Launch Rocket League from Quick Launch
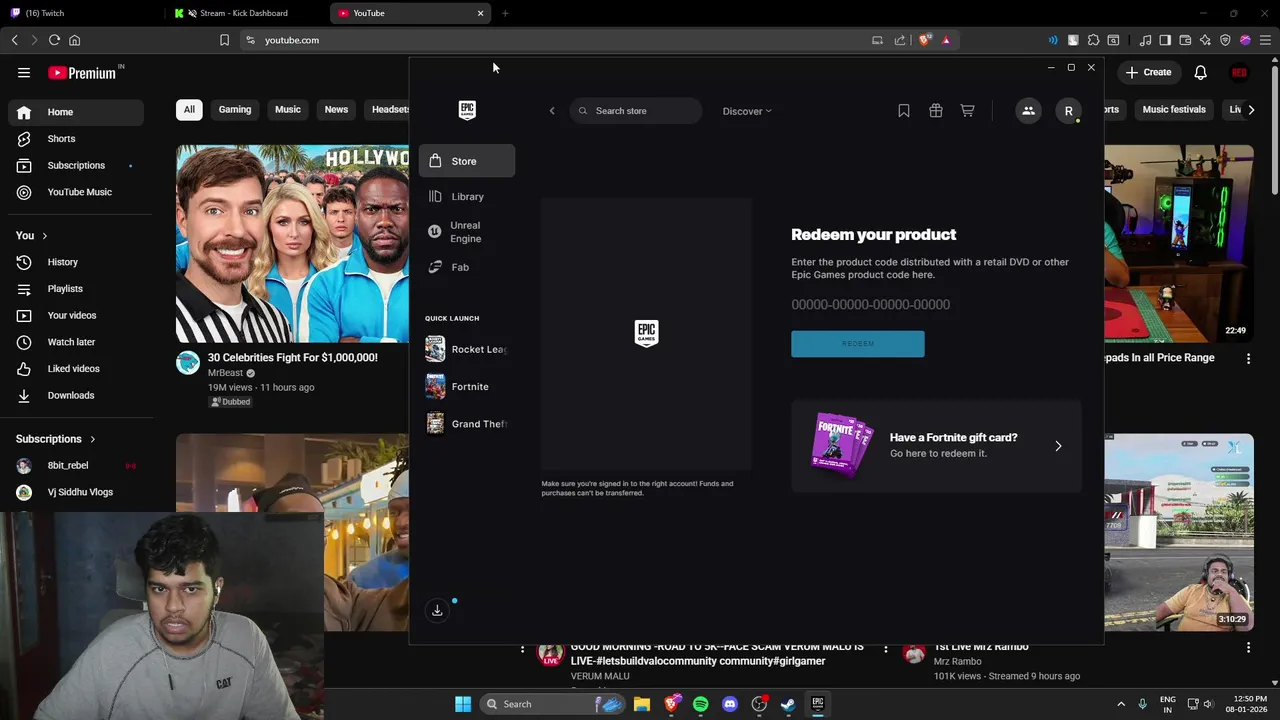This screenshot has height=720, width=1280. click(x=467, y=349)
